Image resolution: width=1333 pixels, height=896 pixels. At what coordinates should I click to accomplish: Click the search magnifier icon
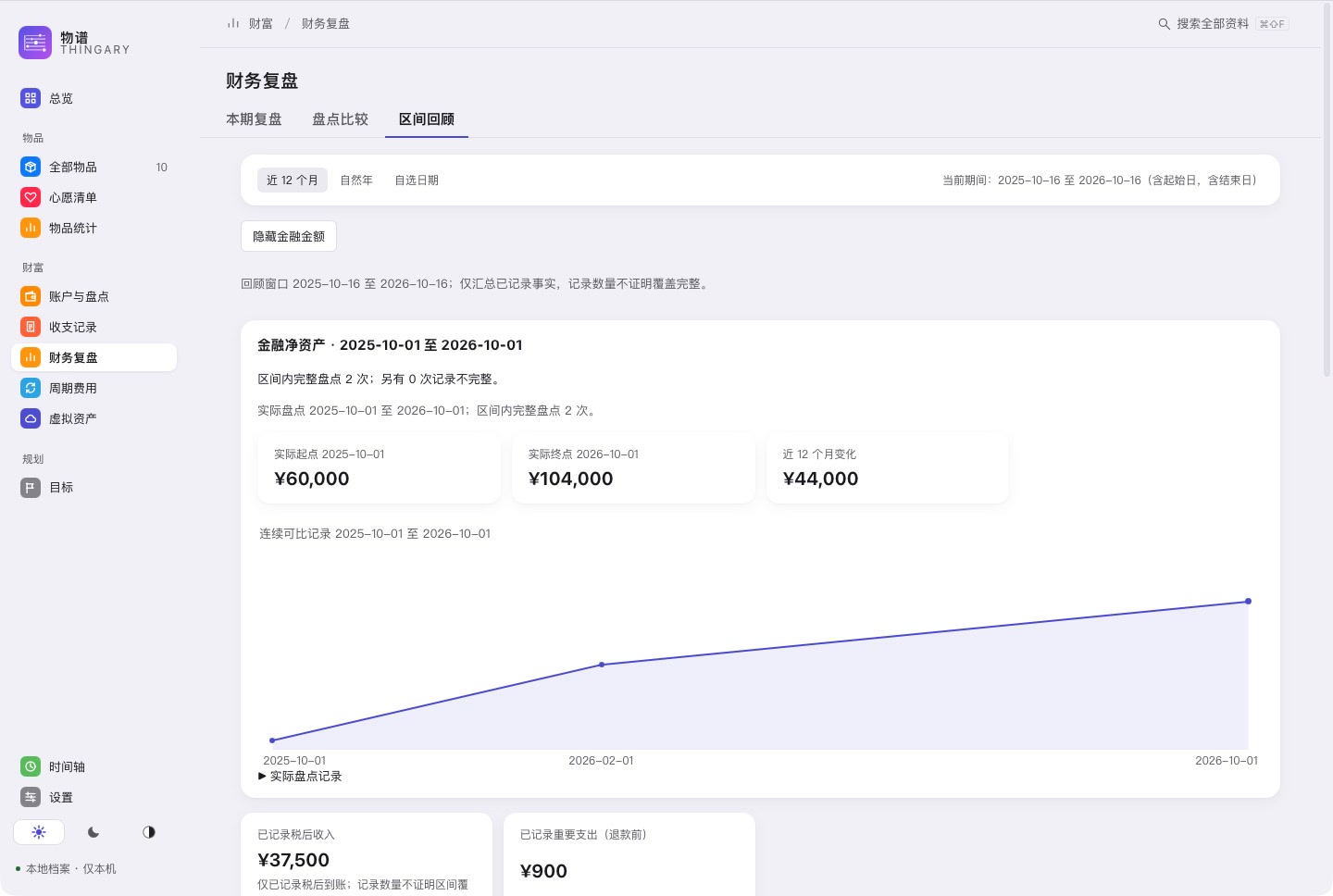tap(1165, 24)
